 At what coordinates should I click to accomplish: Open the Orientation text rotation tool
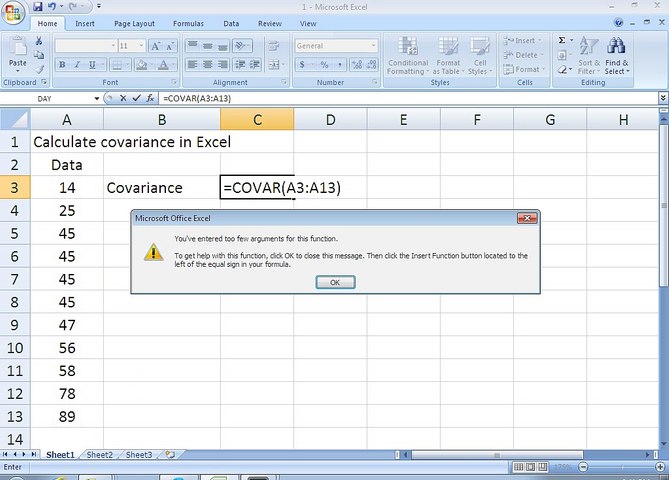point(241,46)
